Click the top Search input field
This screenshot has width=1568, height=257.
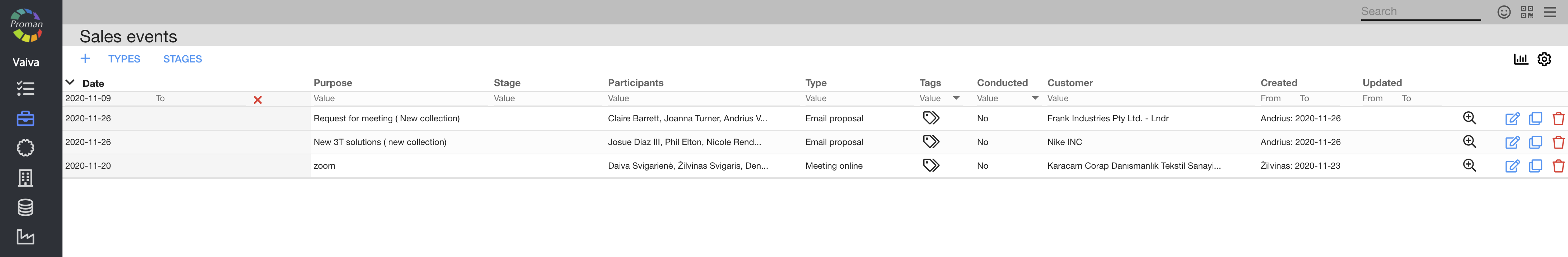pos(1420,11)
